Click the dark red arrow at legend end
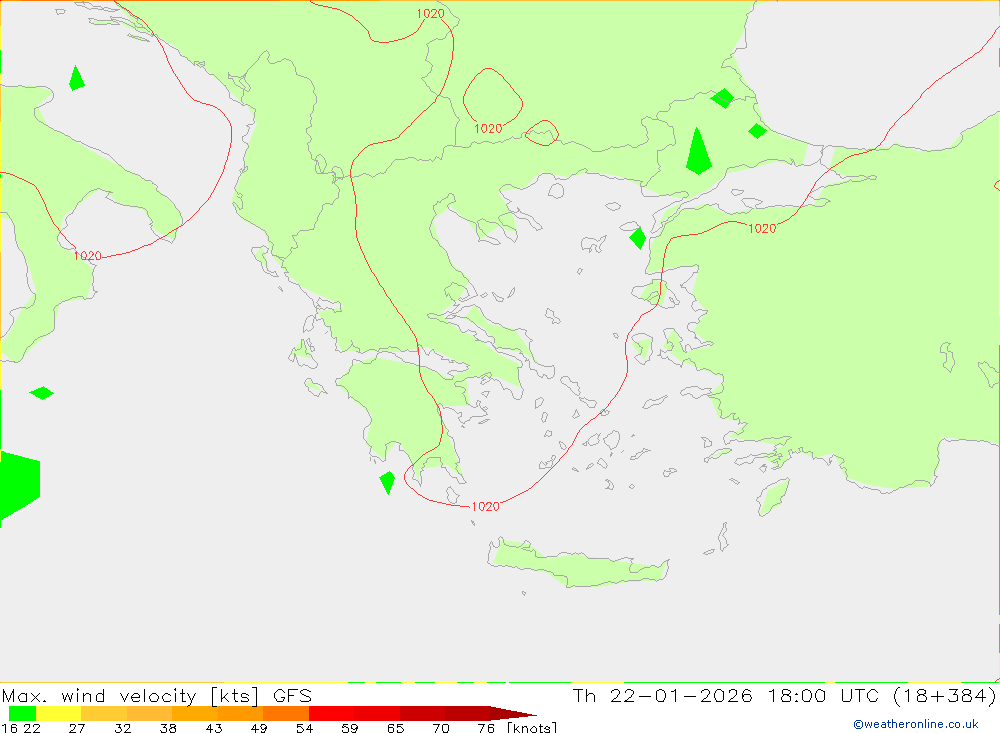 coord(513,713)
